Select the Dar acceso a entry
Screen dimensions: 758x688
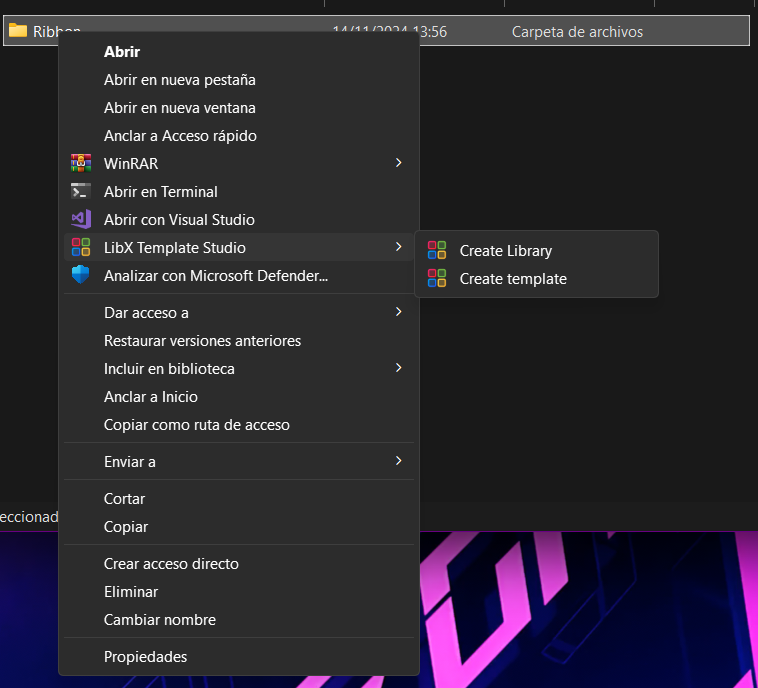tap(239, 313)
